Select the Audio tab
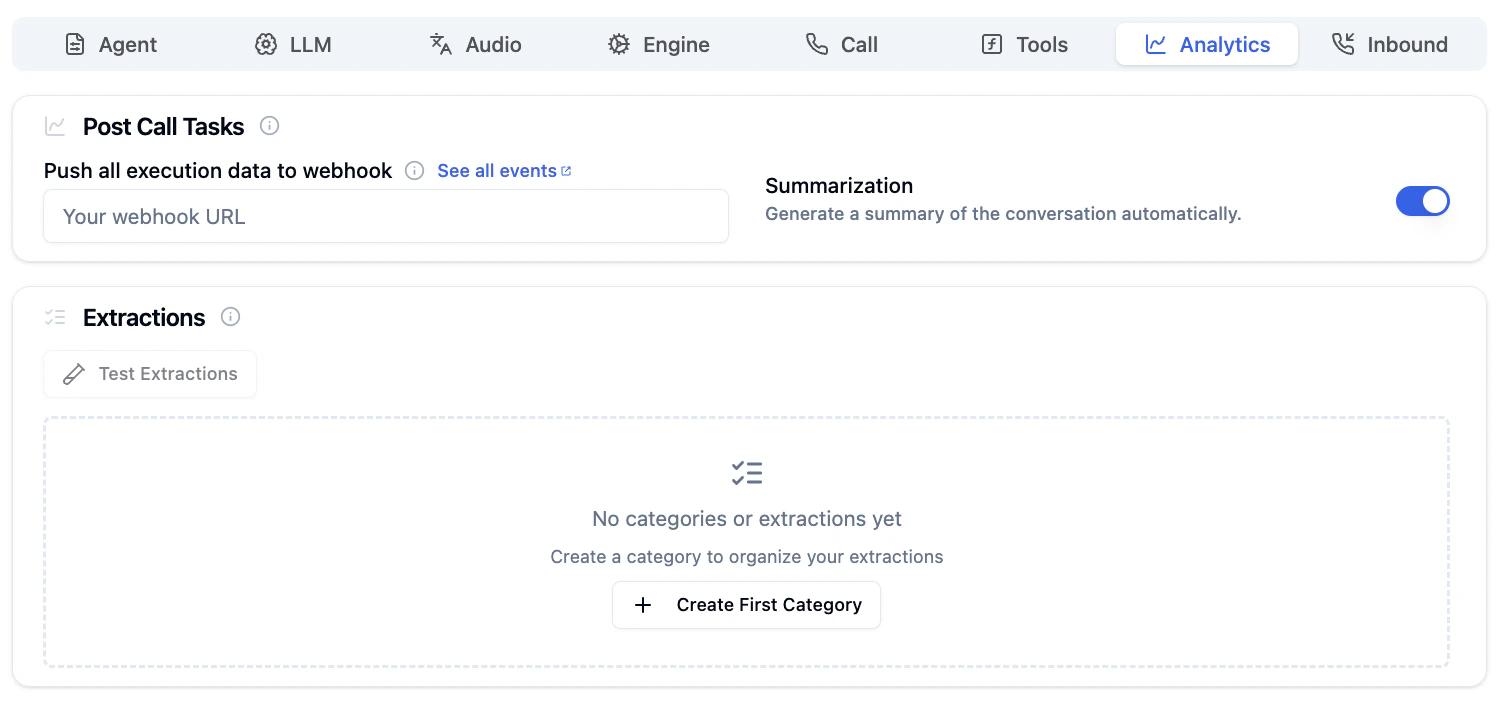Screen dimensions: 1502x714 point(476,44)
